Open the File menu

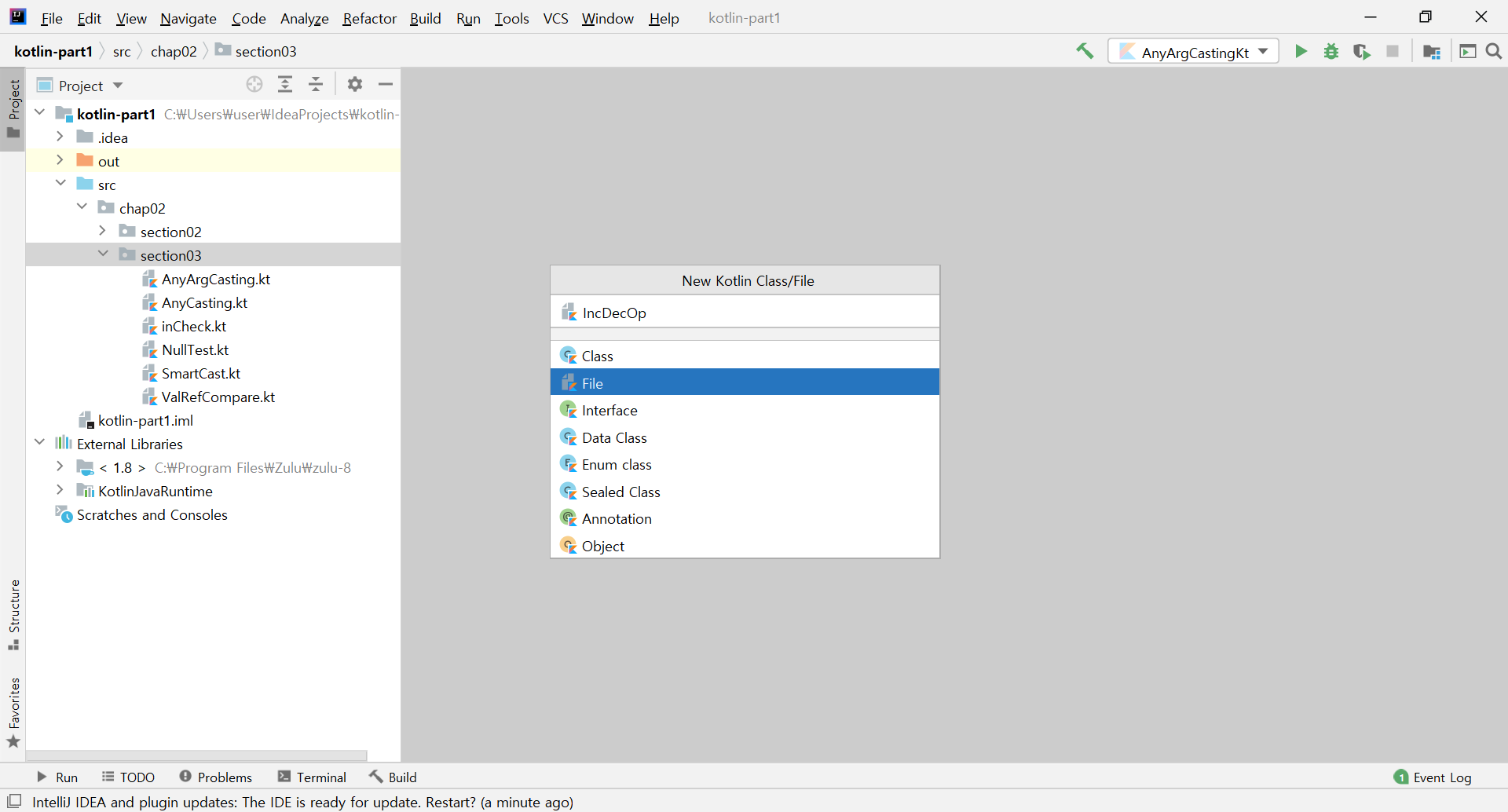(x=52, y=18)
